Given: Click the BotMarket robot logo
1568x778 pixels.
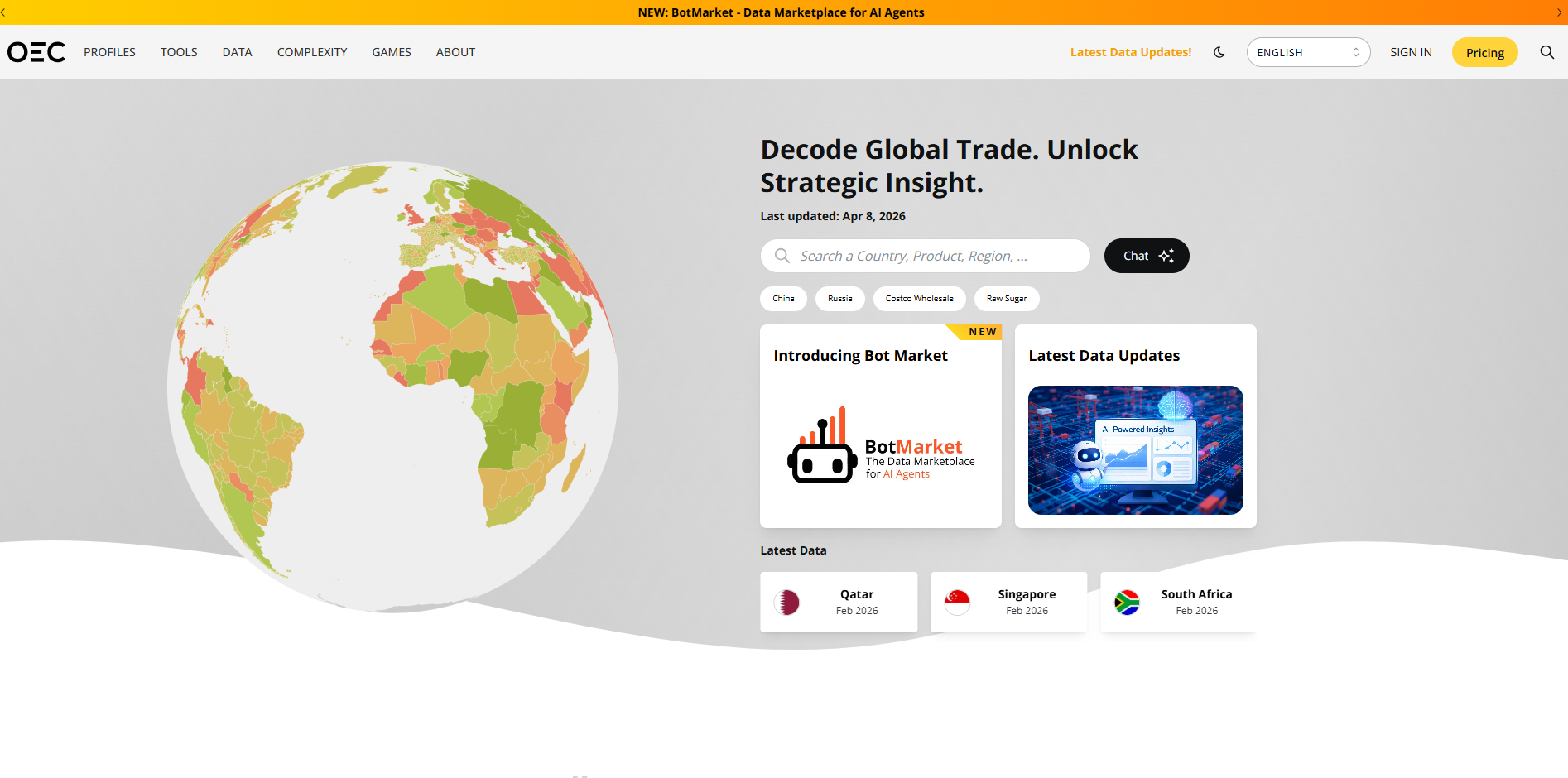Looking at the screenshot, I should pyautogui.click(x=822, y=445).
